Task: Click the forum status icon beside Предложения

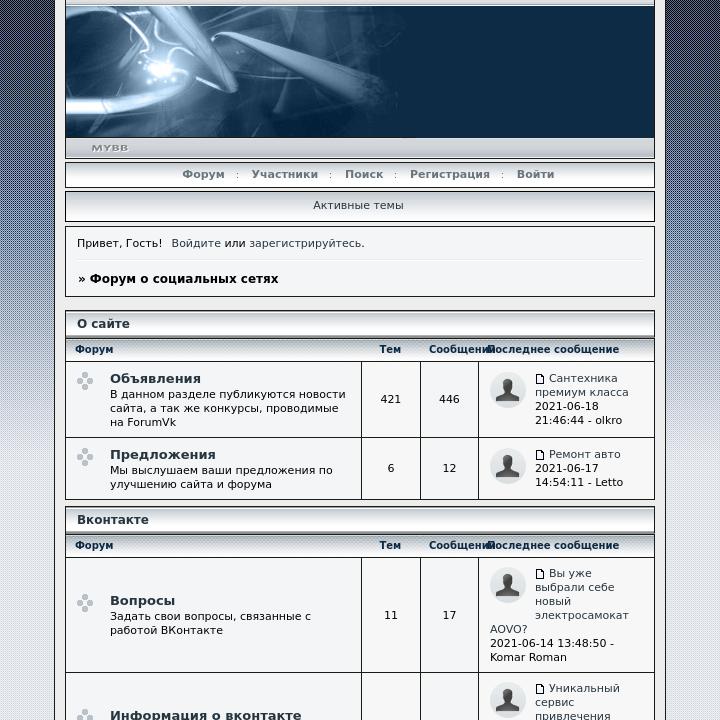Action: [x=85, y=457]
